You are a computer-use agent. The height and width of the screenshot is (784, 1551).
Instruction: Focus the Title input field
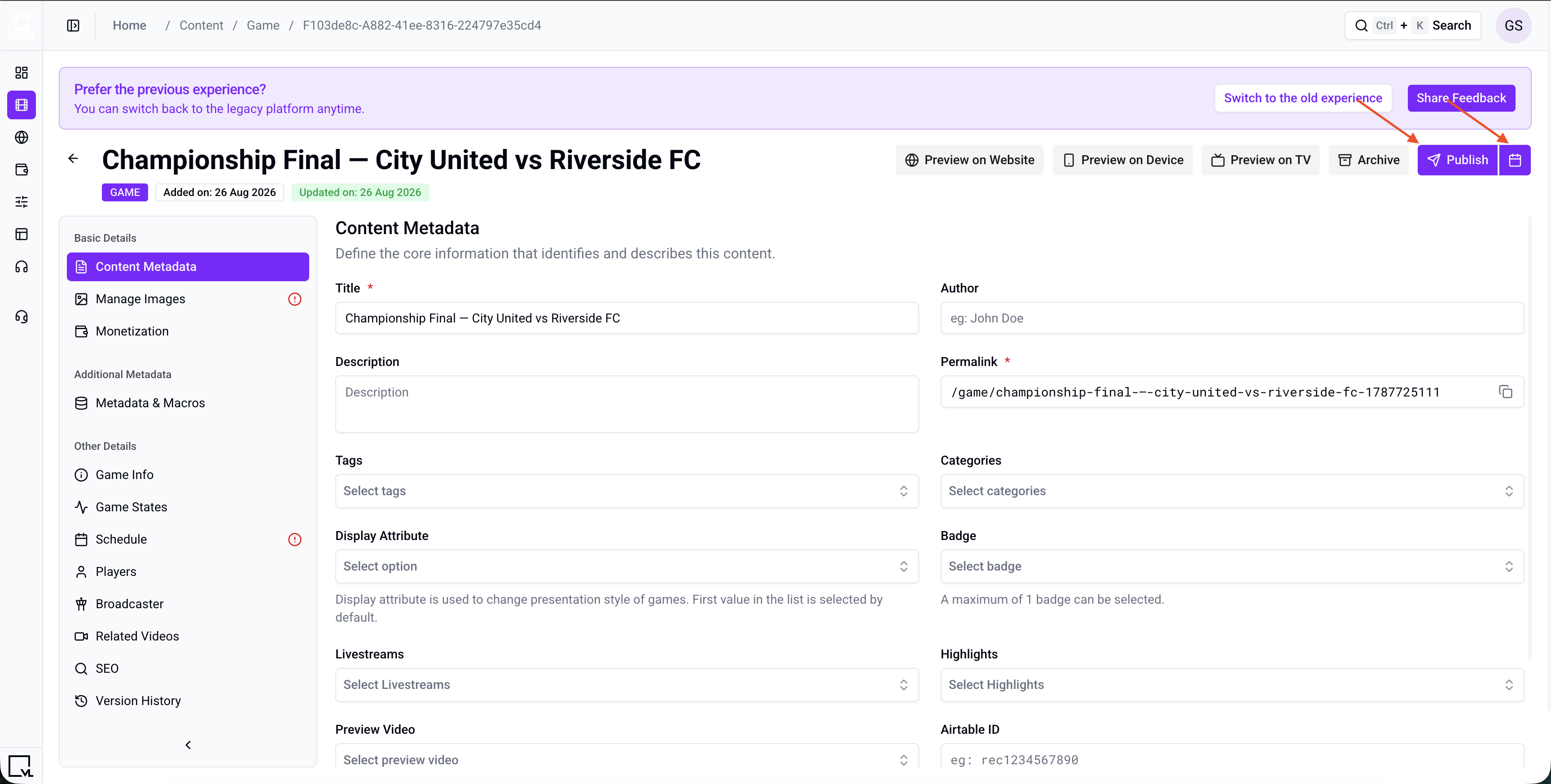[627, 318]
